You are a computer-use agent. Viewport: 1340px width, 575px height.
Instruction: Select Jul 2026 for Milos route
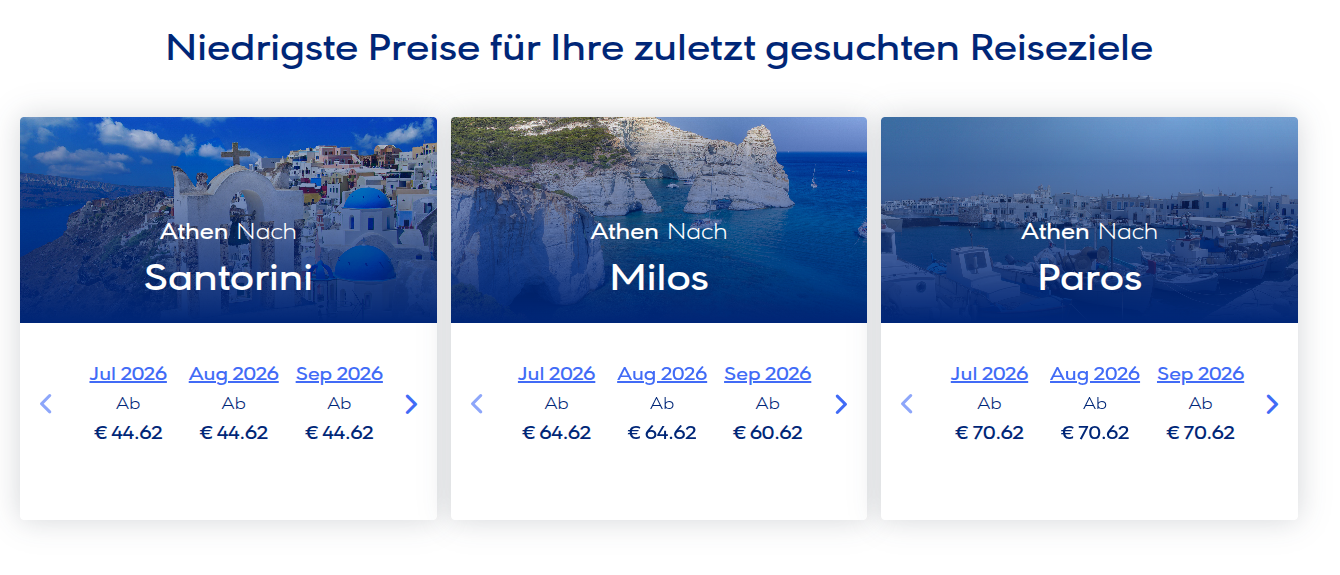coord(556,374)
